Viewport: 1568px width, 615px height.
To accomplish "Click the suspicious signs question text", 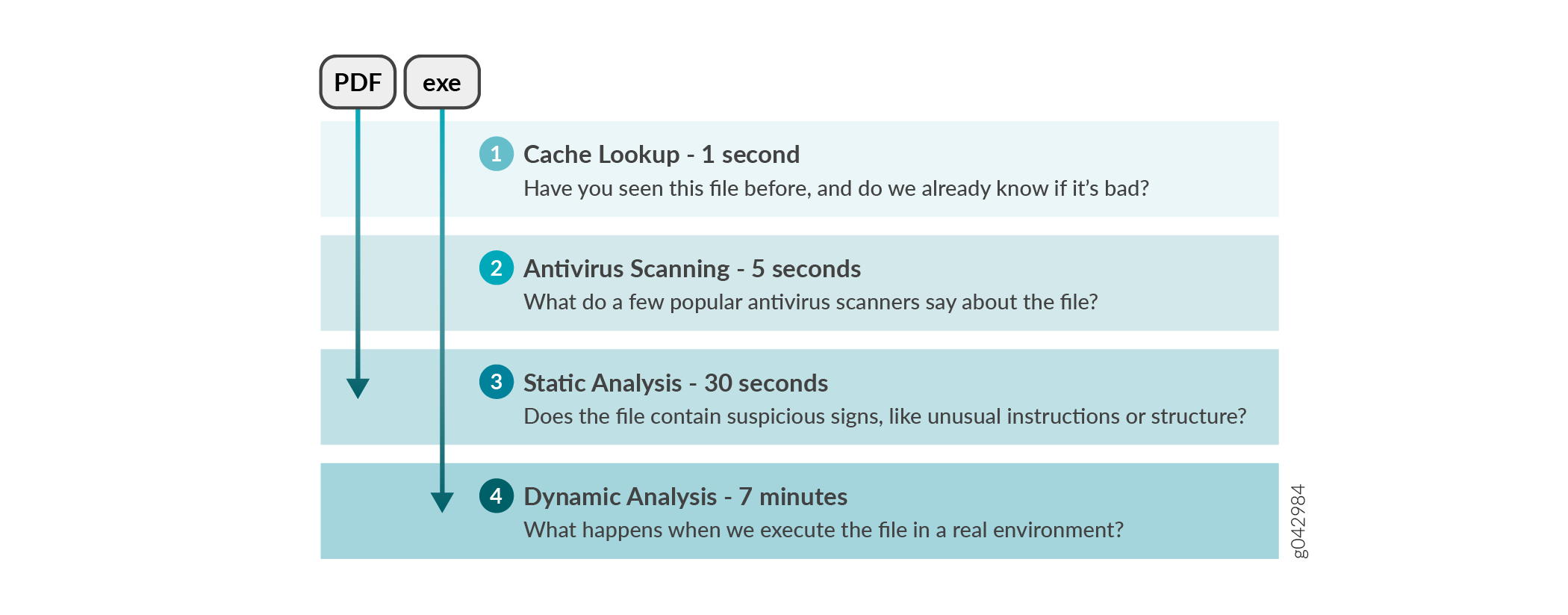I will (x=885, y=416).
